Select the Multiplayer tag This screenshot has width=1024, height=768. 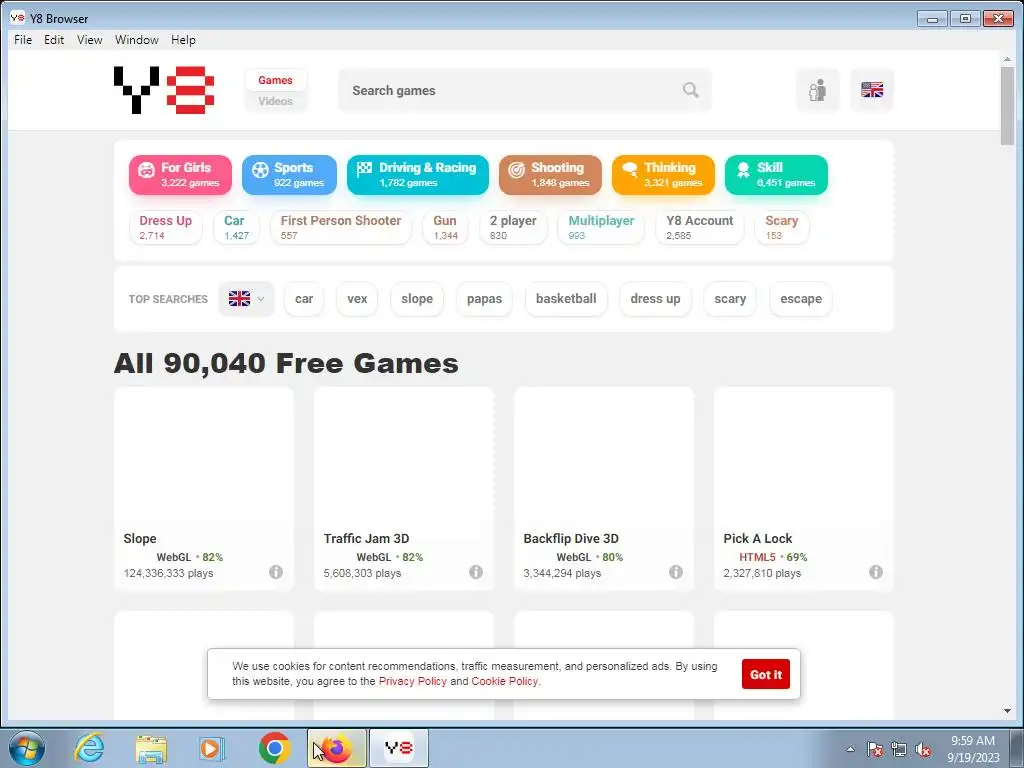601,227
